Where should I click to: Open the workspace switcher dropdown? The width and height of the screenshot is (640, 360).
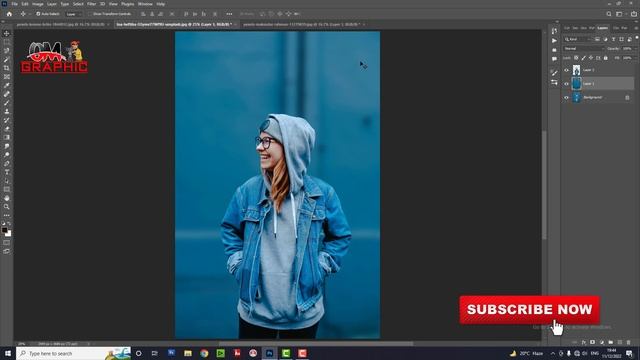[x=621, y=14]
